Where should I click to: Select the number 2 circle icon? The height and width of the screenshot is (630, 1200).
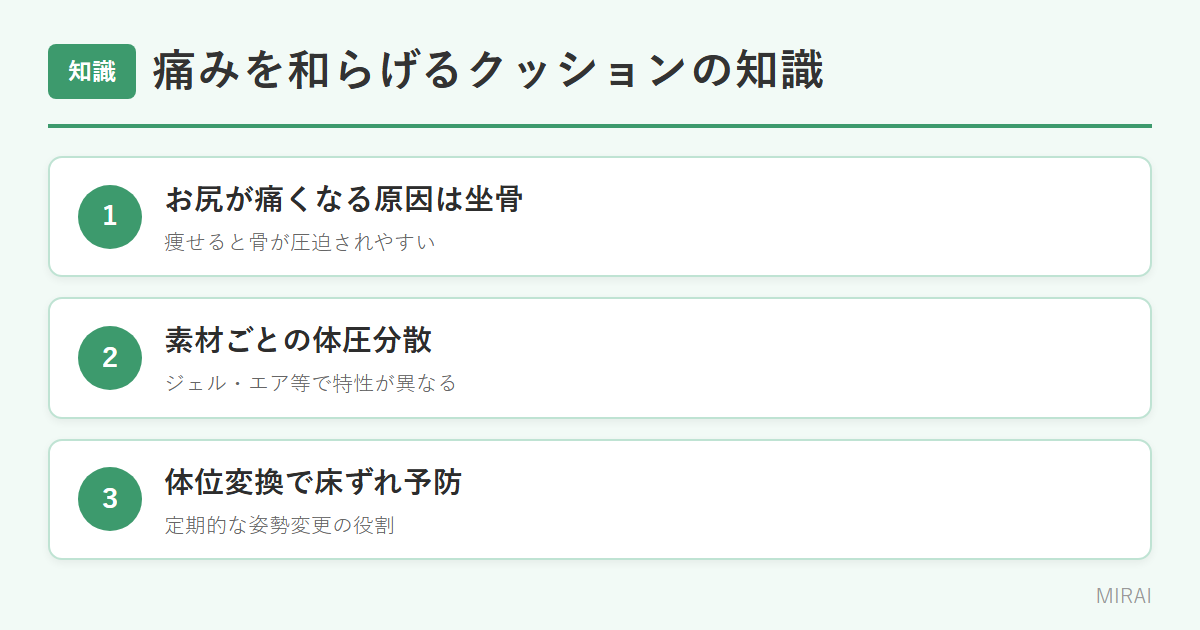[110, 358]
